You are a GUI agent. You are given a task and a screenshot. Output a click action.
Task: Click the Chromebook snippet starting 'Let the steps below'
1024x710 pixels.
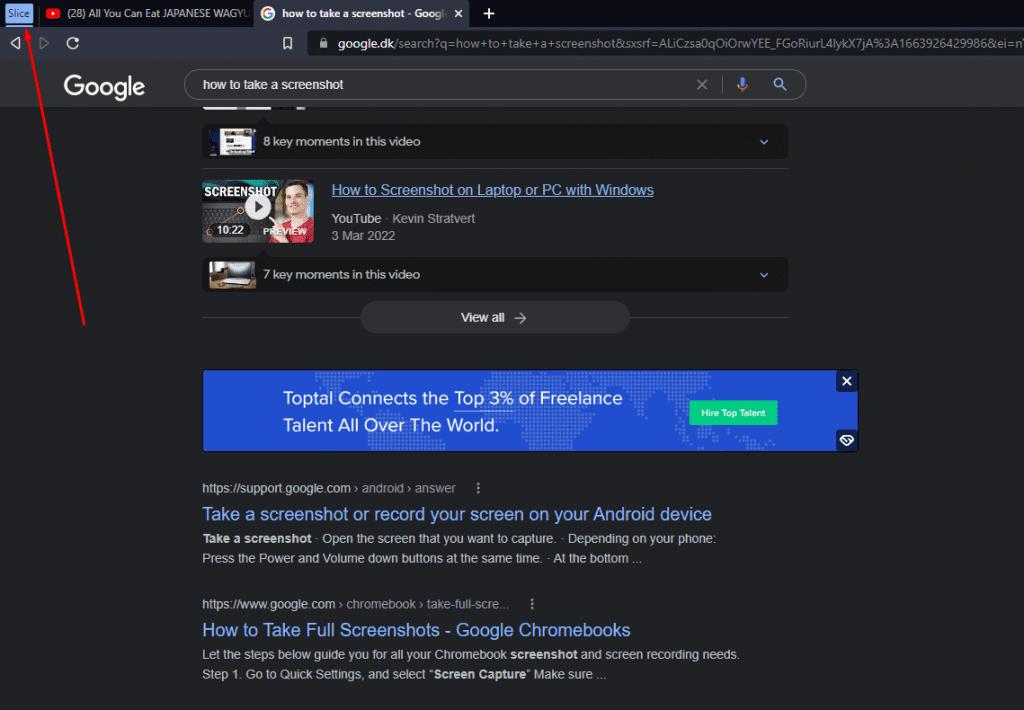[471, 664]
